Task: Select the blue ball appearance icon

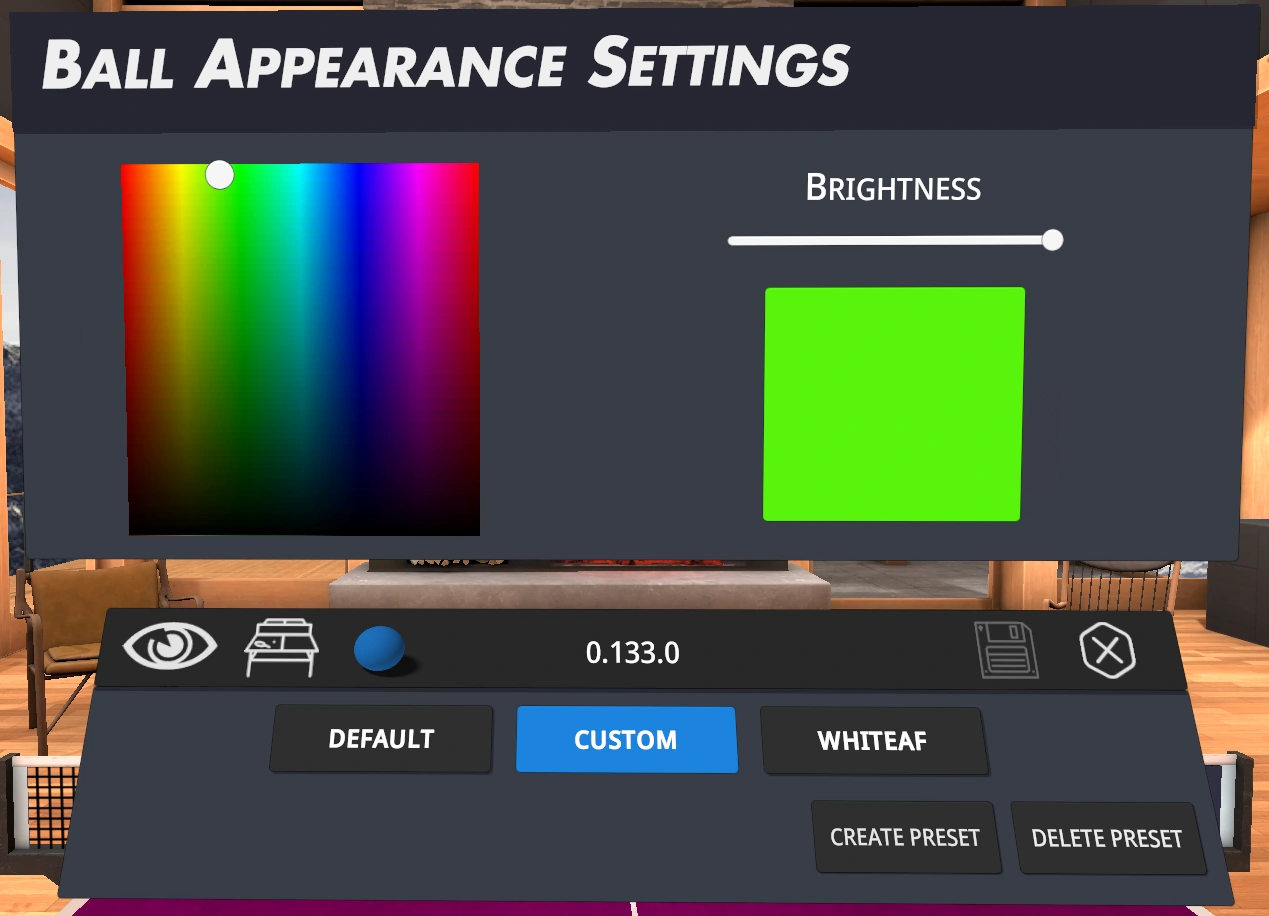Action: tap(380, 649)
